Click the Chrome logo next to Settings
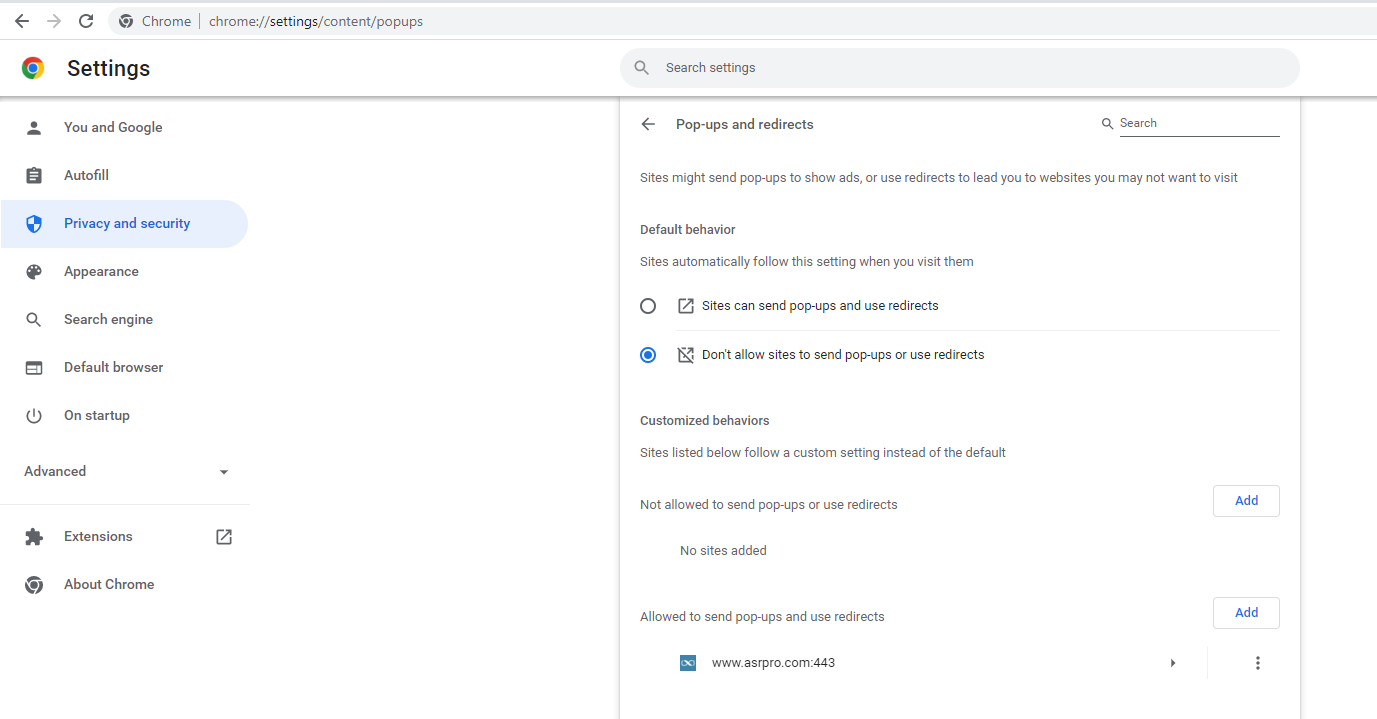 33,68
